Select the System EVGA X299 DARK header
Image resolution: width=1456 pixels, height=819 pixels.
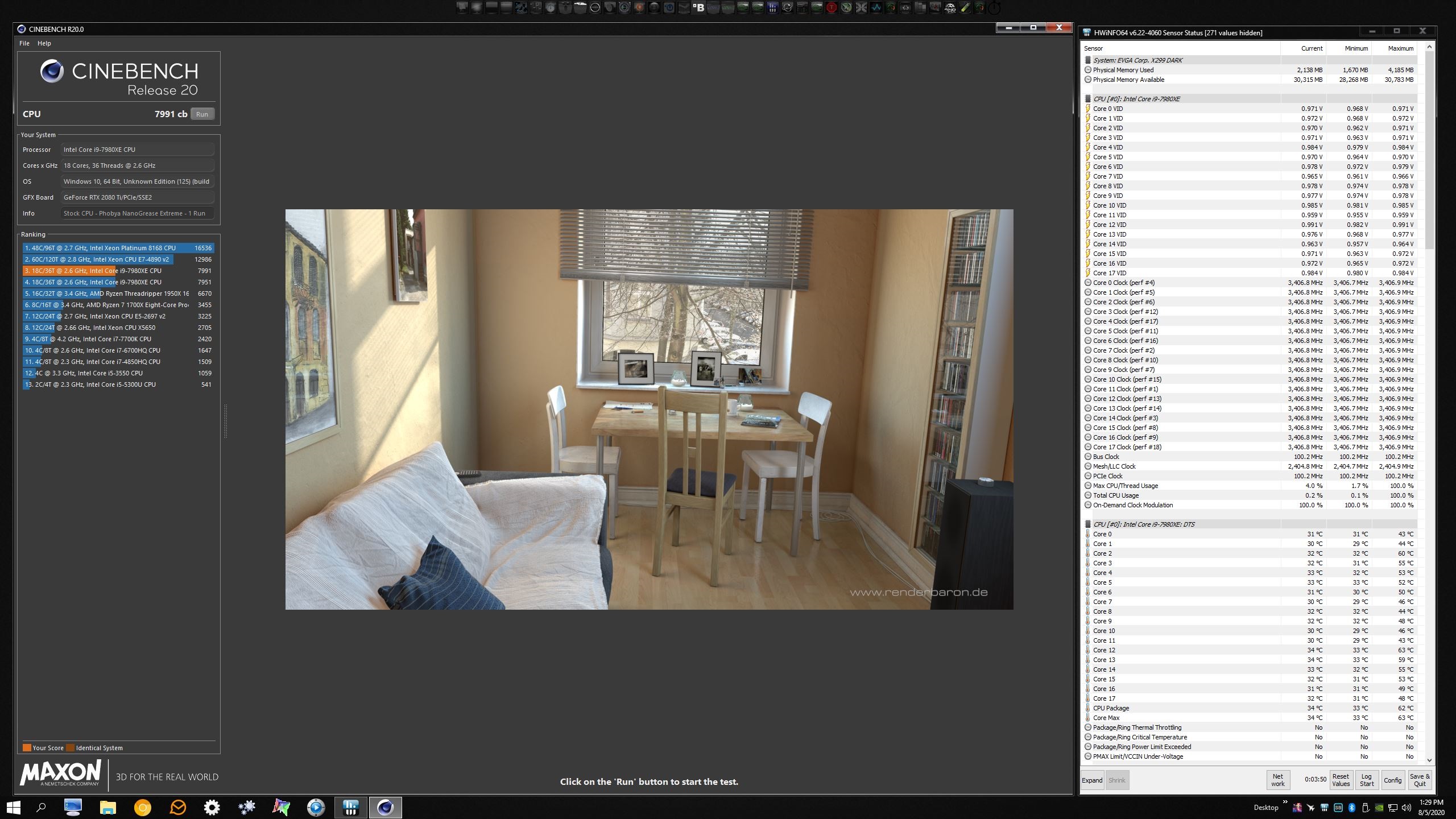click(x=1137, y=60)
